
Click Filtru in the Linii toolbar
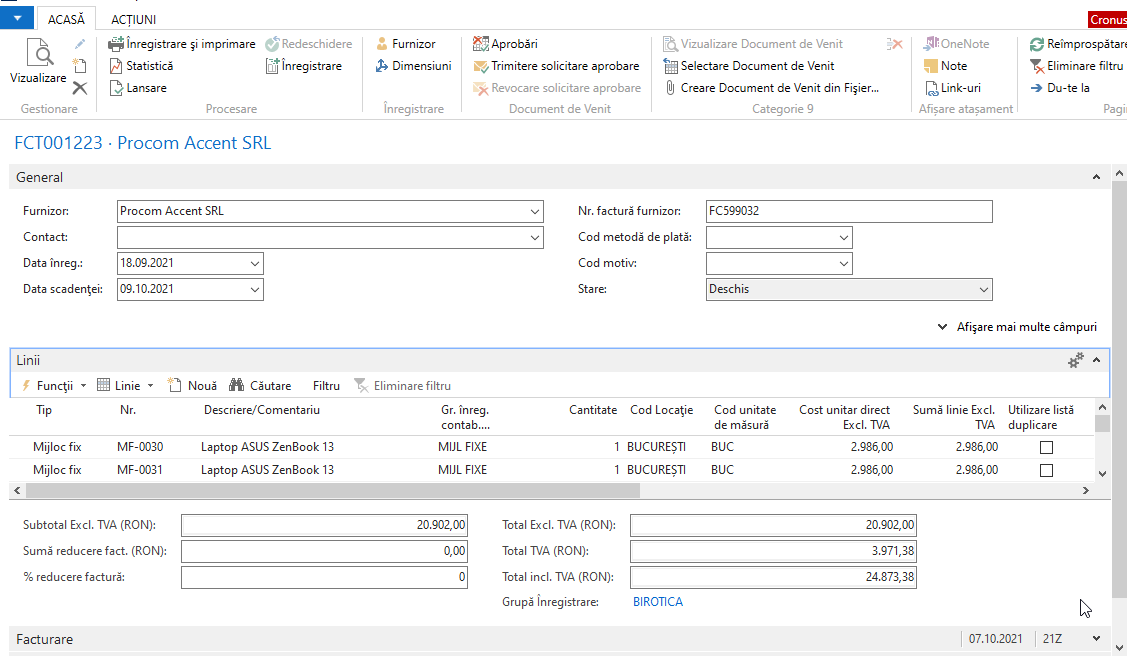[326, 386]
